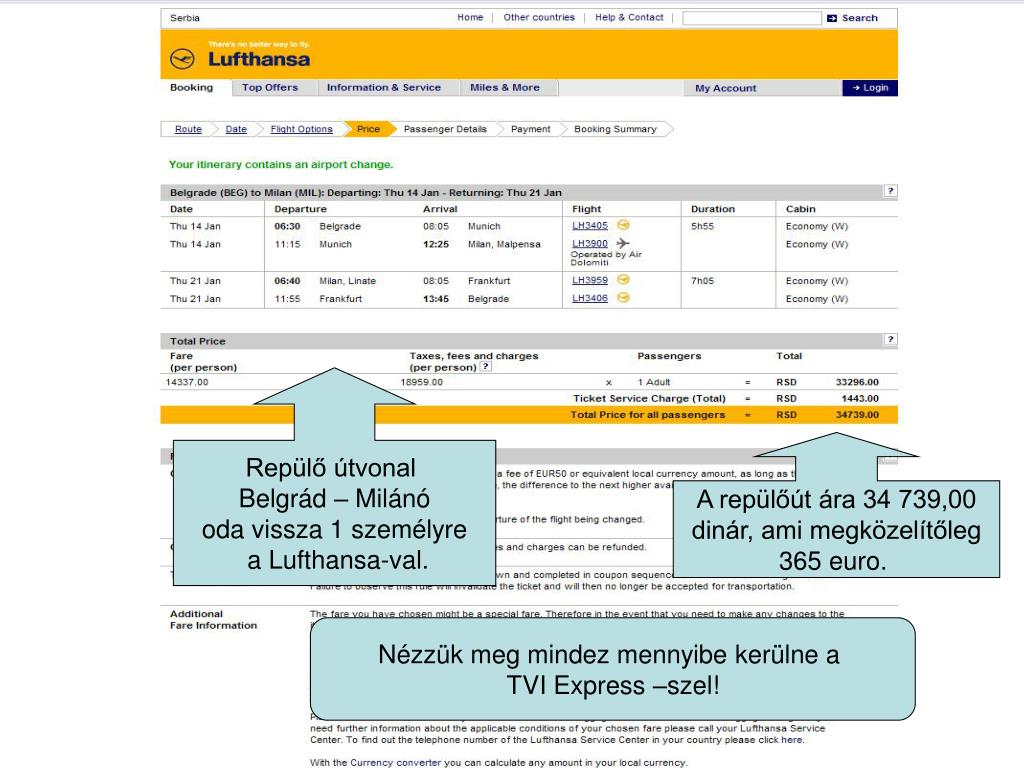
Task: Click the total price value 34739.00
Action: point(857,415)
